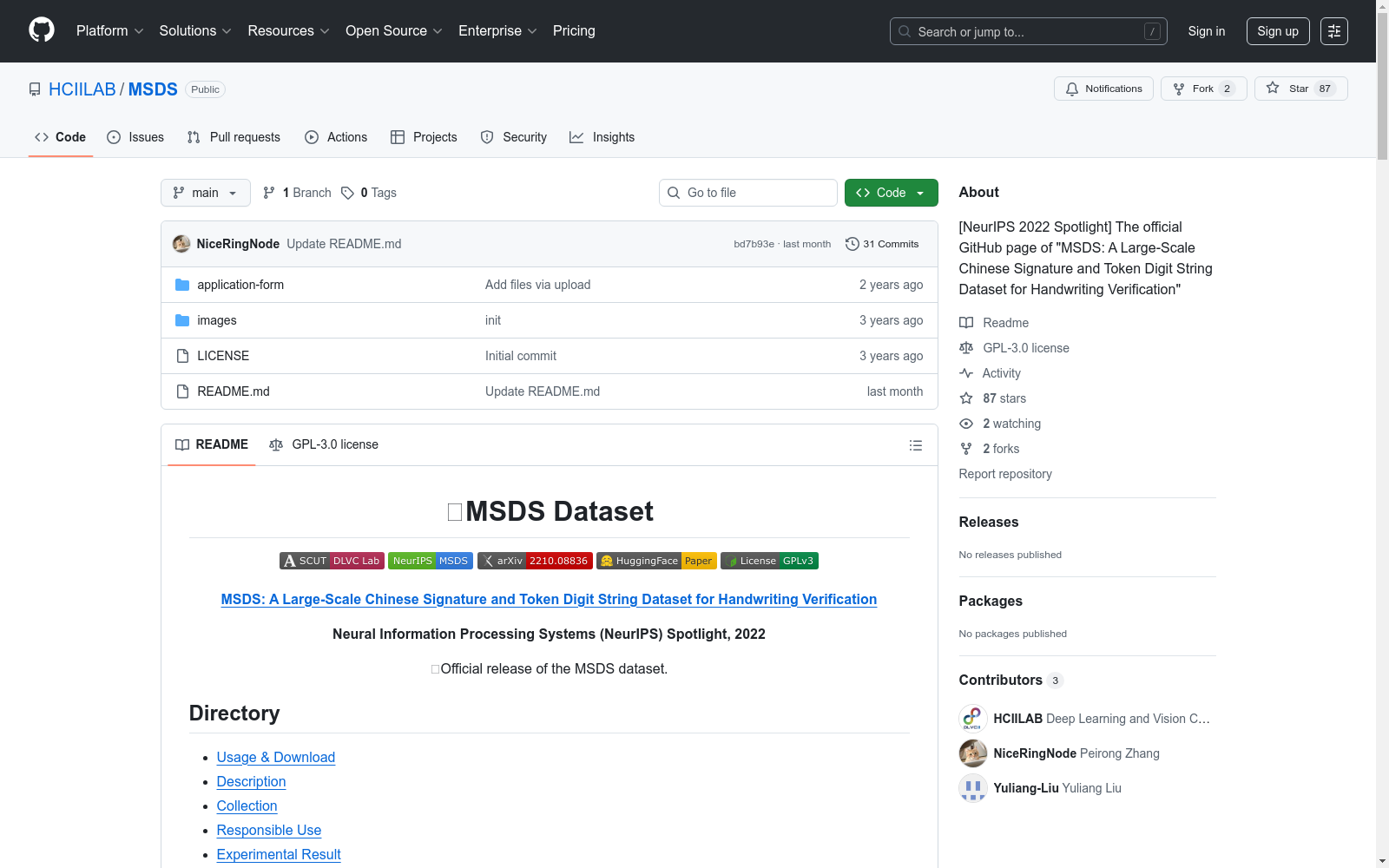
Task: View the 31 Commits history
Action: [882, 244]
